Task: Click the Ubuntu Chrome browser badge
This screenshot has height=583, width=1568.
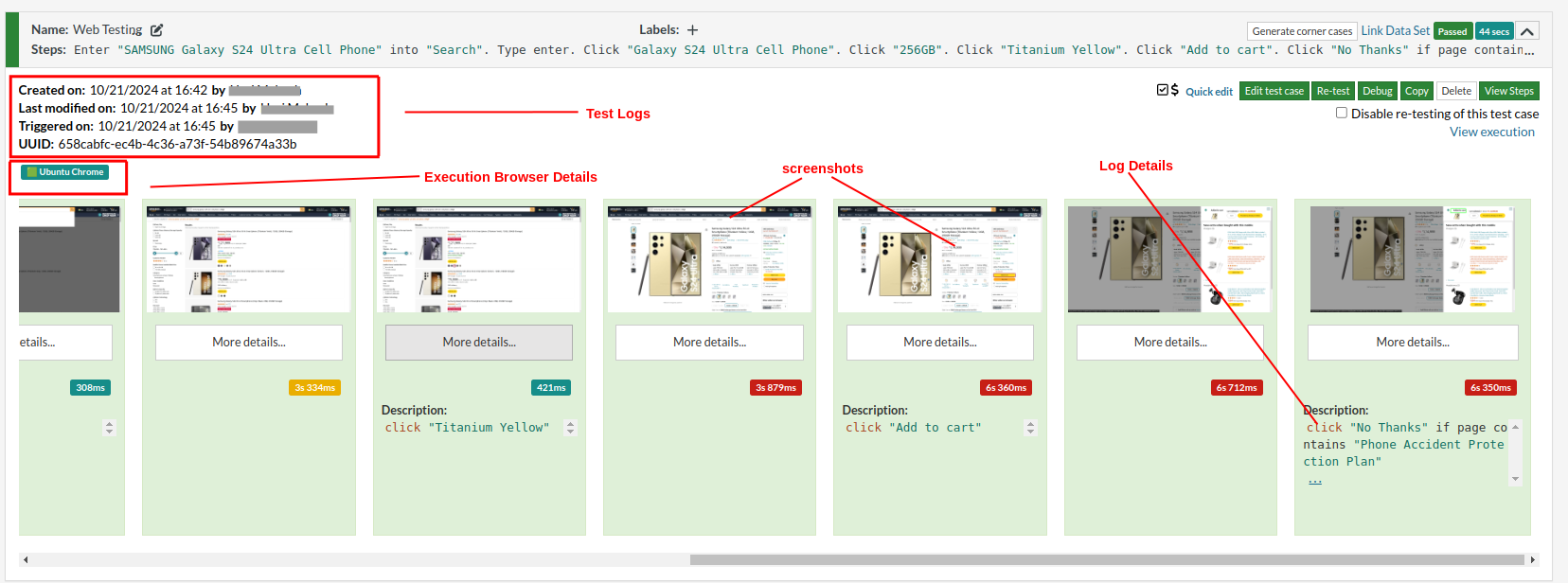Action: point(65,172)
